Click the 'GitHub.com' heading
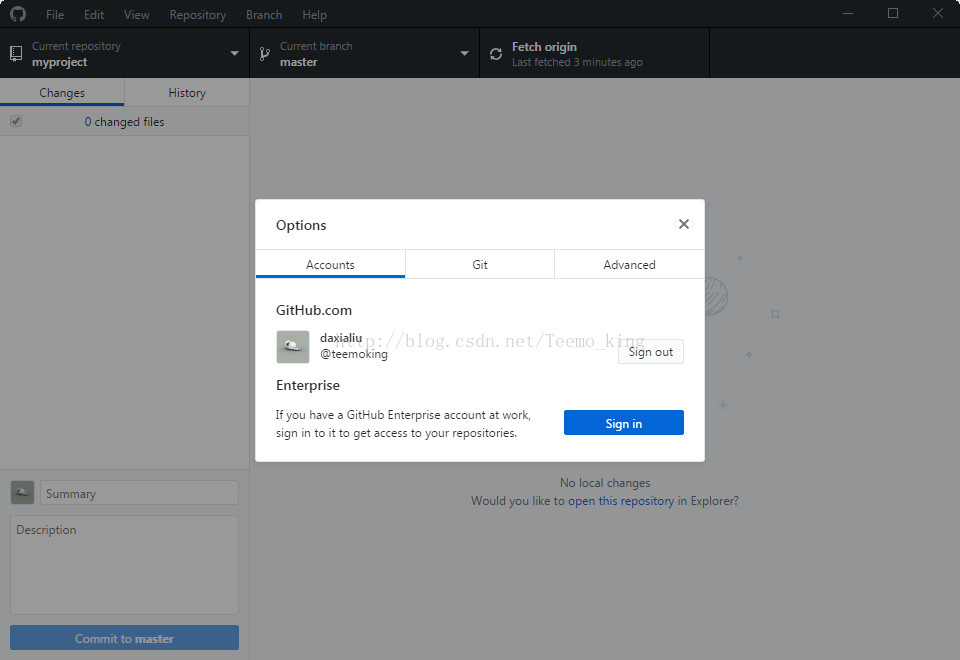Viewport: 960px width, 660px height. [313, 310]
